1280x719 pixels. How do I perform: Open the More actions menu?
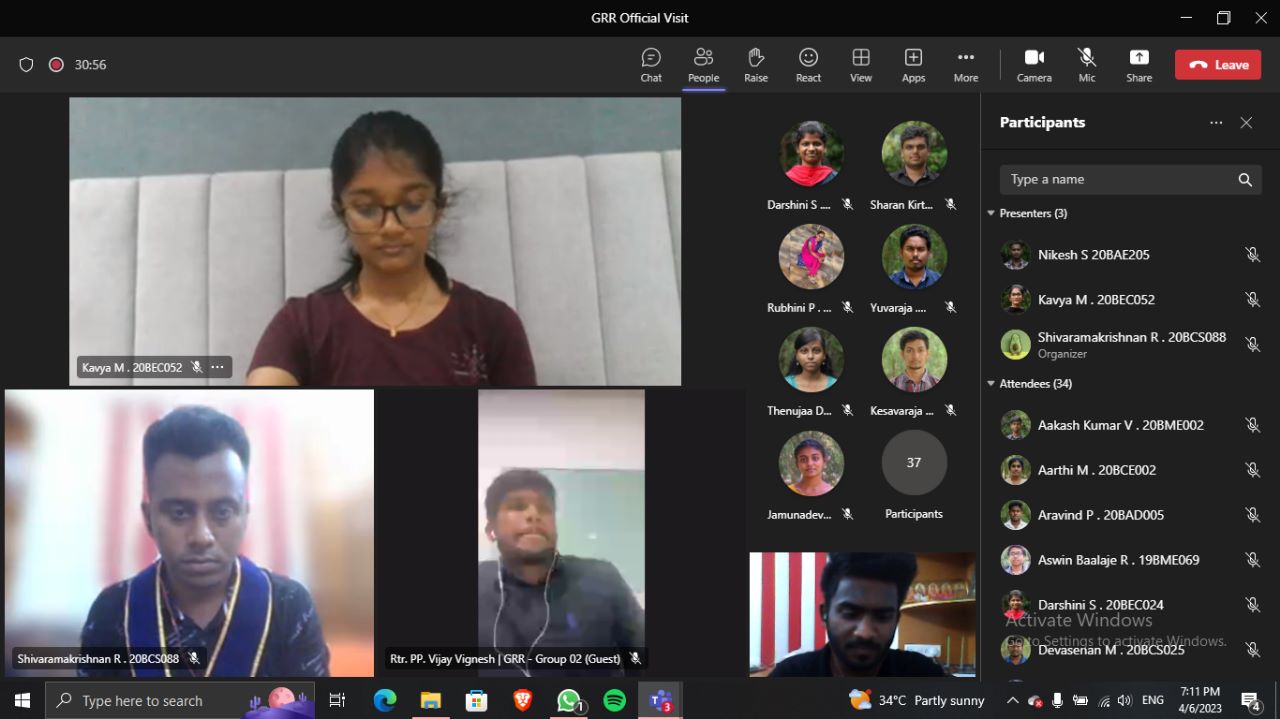coord(965,65)
